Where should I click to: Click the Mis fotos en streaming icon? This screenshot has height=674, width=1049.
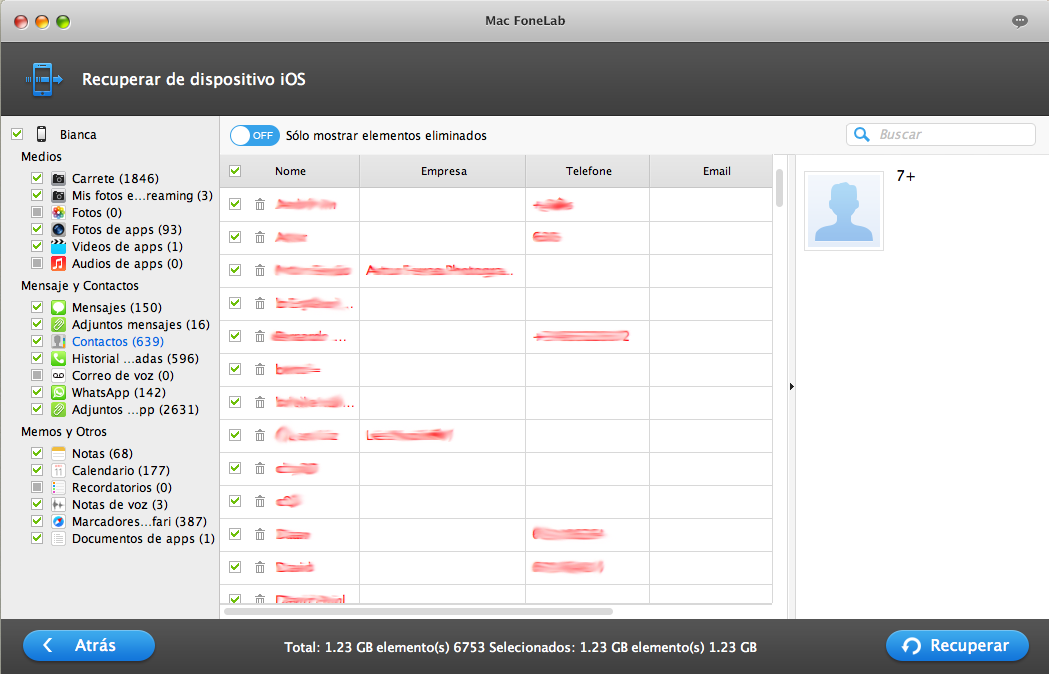(x=59, y=195)
